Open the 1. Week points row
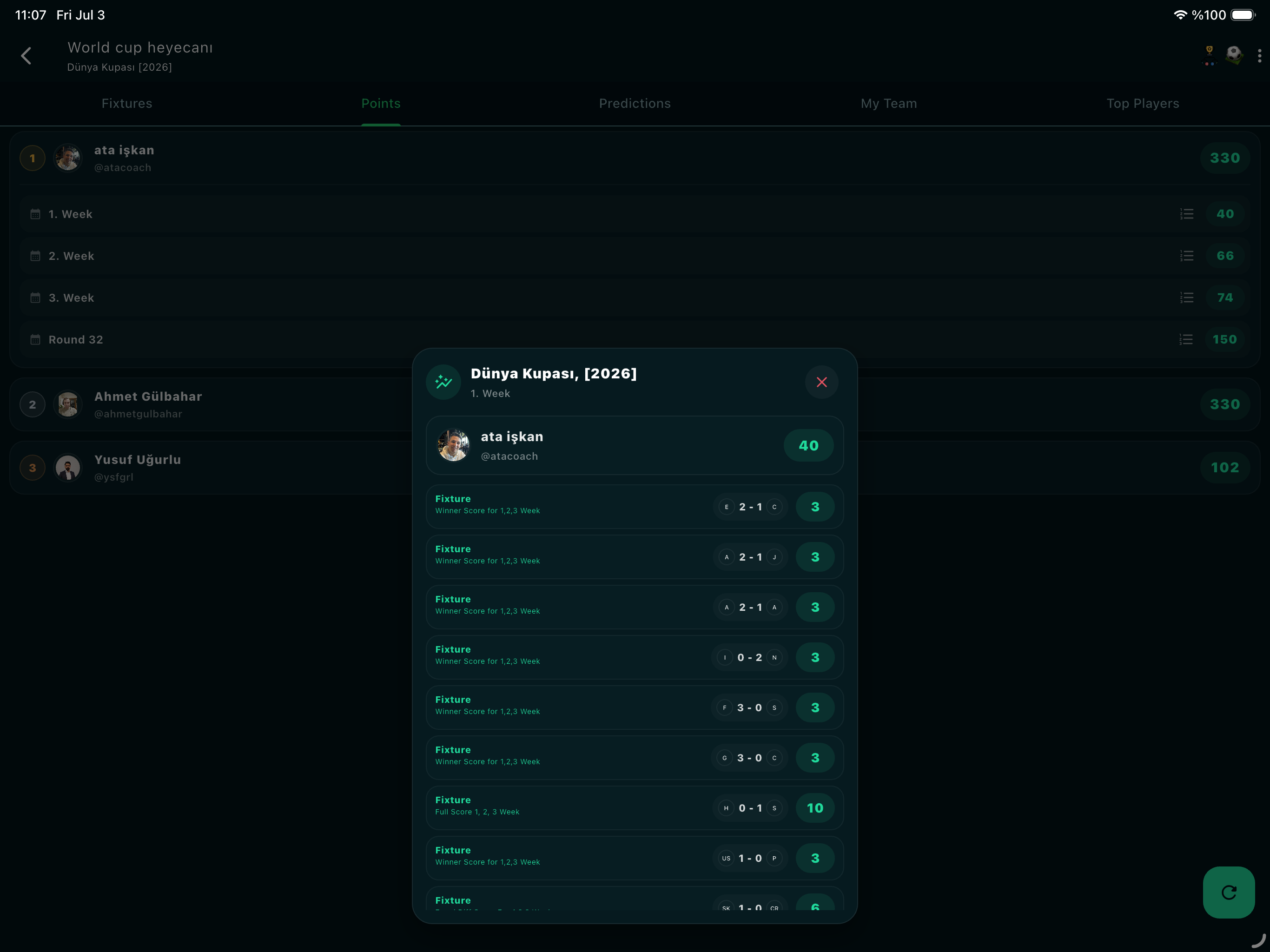The height and width of the screenshot is (952, 1270). coord(635,214)
